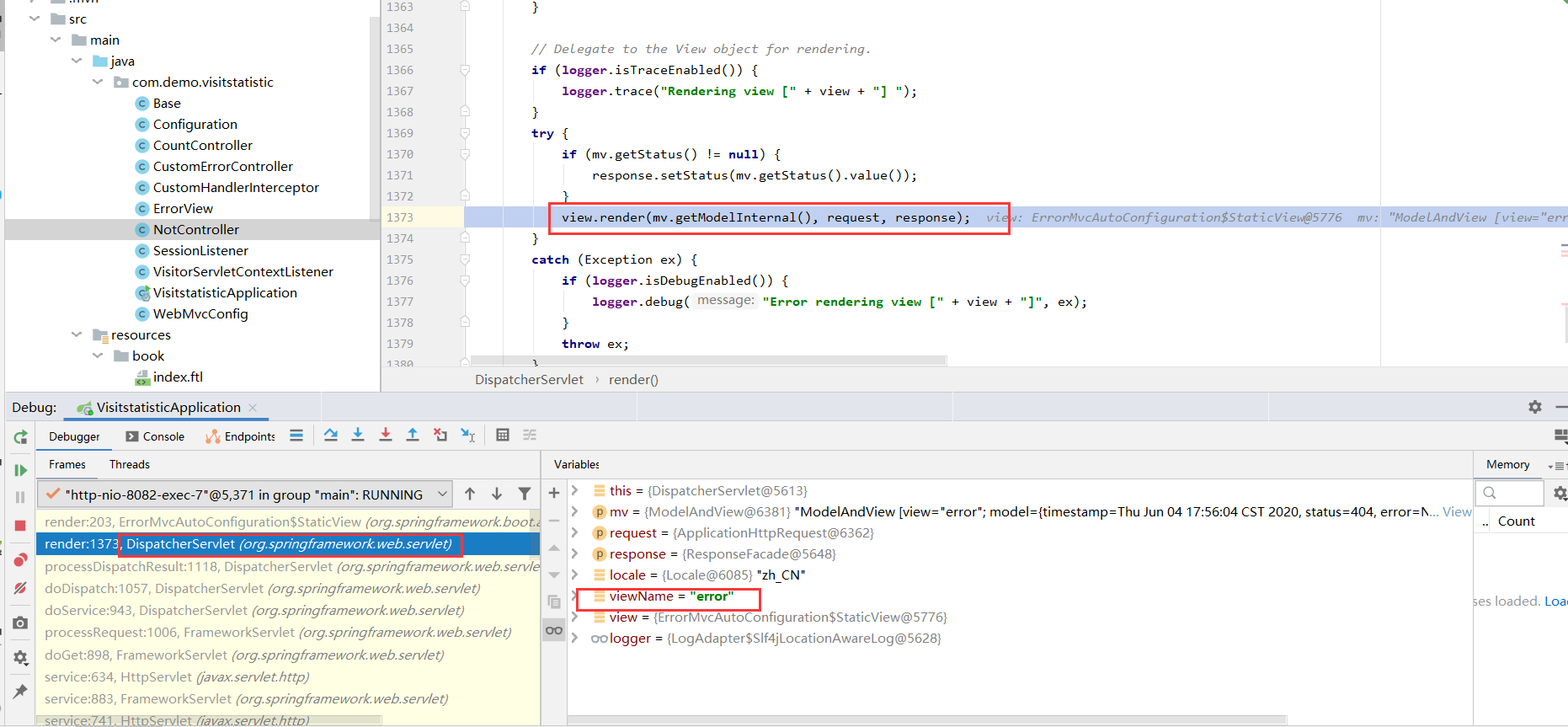Switch to Debugger tab
Viewport: 1568px width, 727px height.
click(74, 436)
